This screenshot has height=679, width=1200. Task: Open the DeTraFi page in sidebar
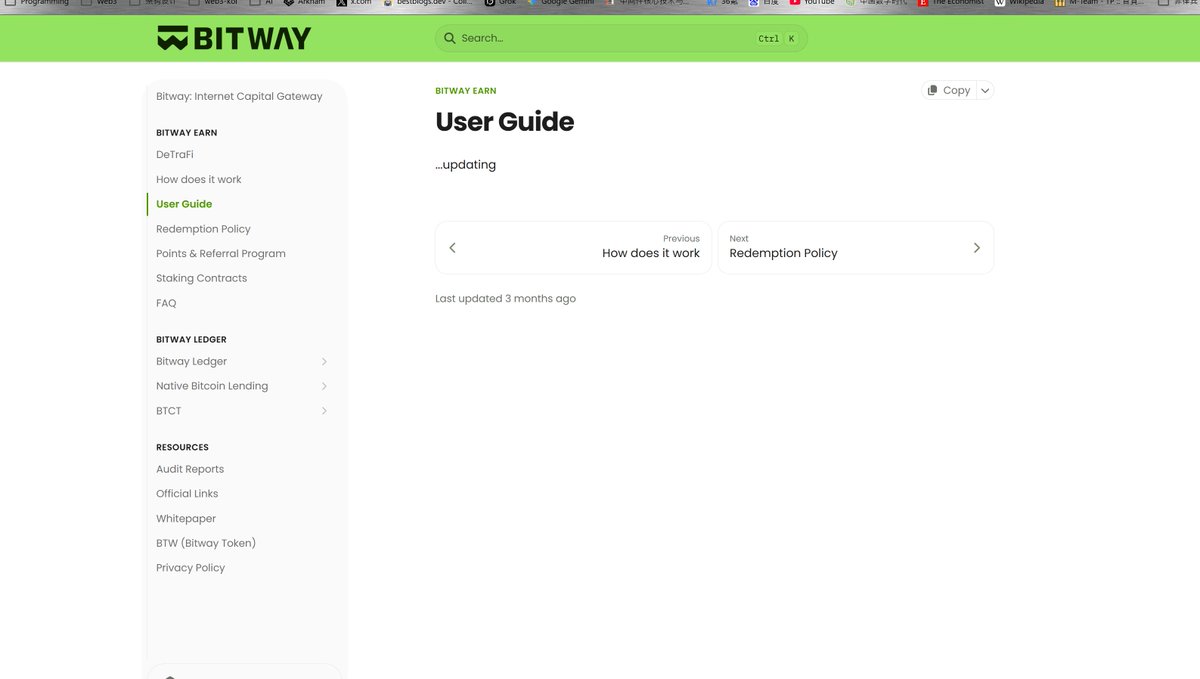click(175, 155)
